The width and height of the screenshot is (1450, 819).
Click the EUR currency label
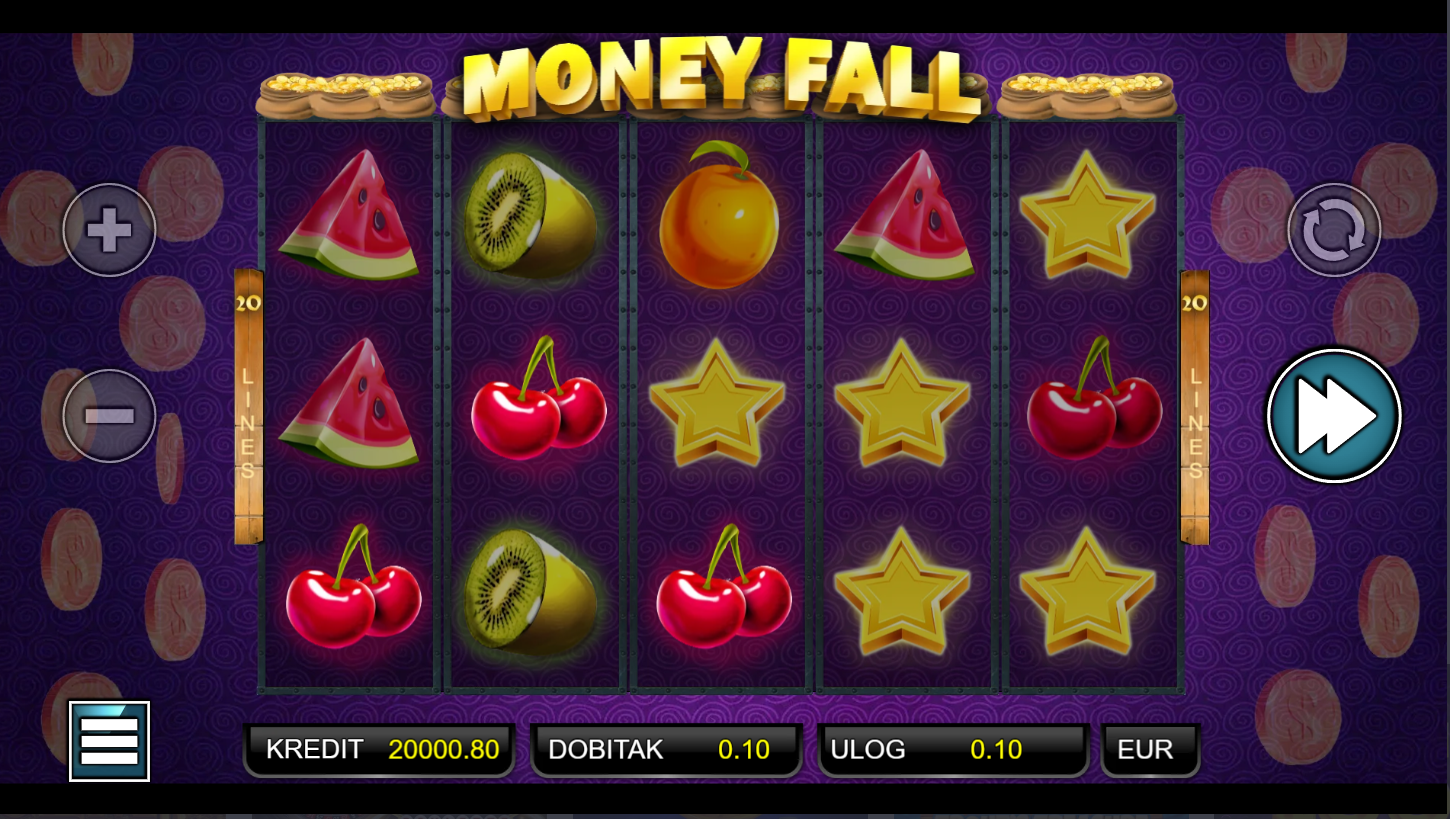(x=1150, y=750)
